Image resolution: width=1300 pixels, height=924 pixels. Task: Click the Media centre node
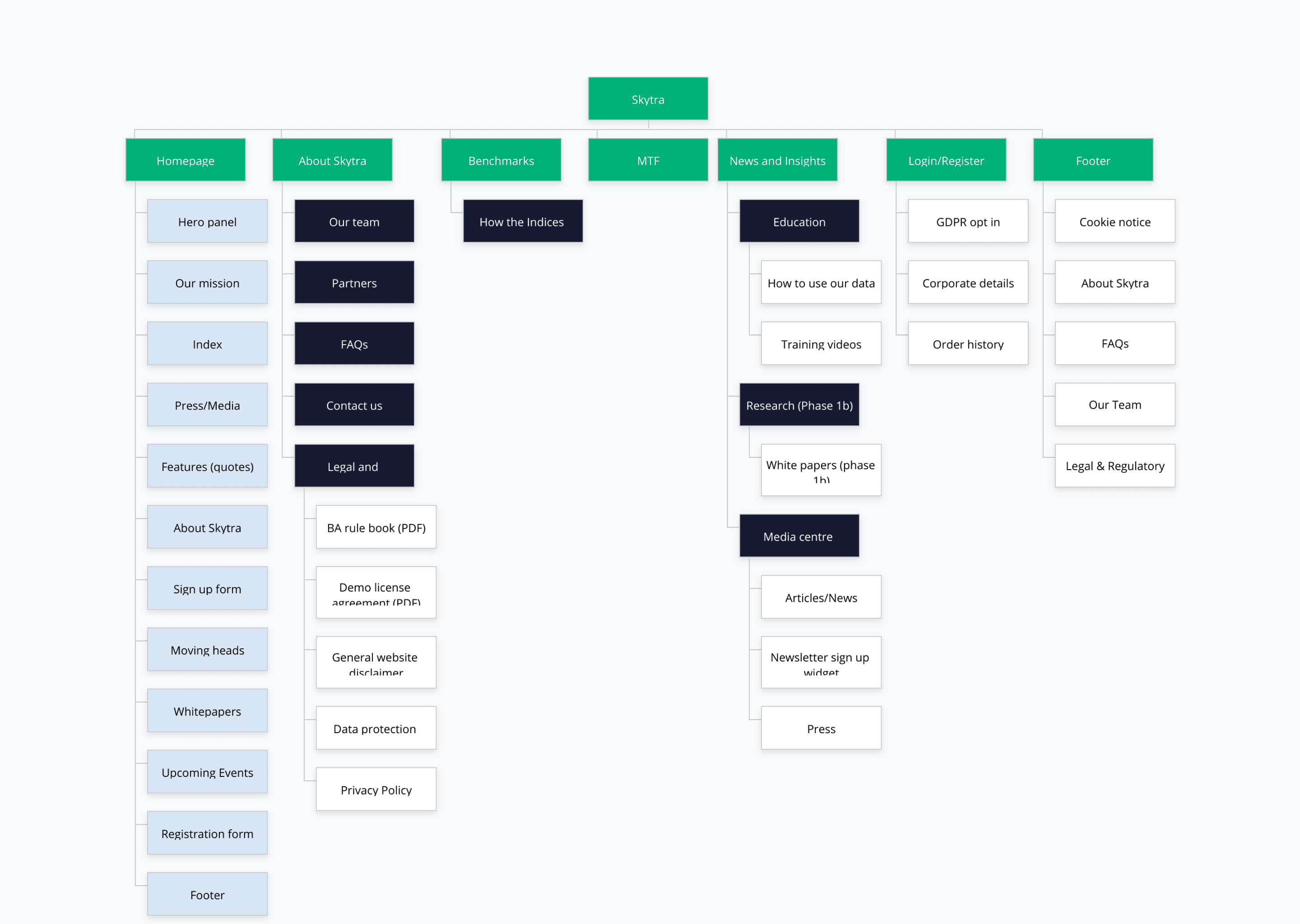tap(799, 536)
